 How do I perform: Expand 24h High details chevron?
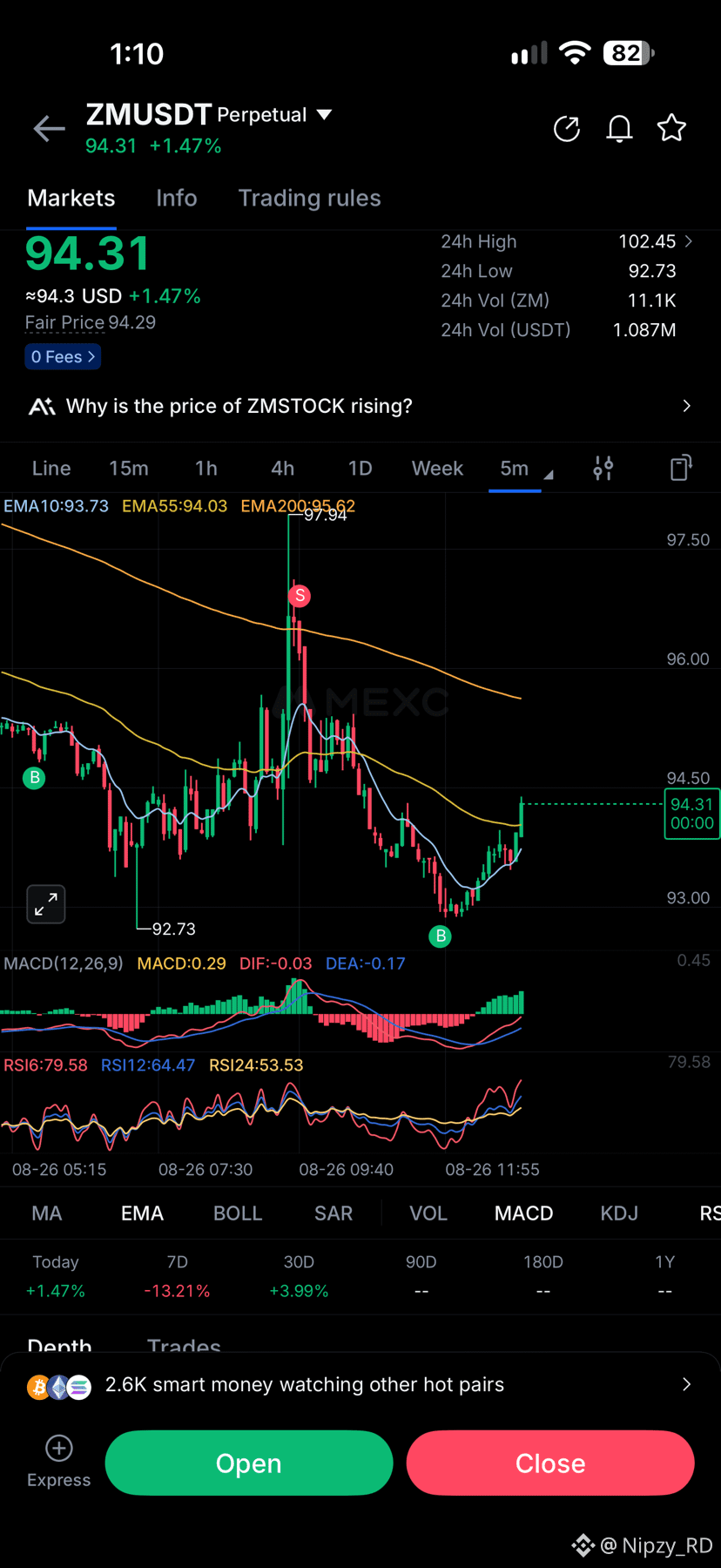tap(689, 241)
